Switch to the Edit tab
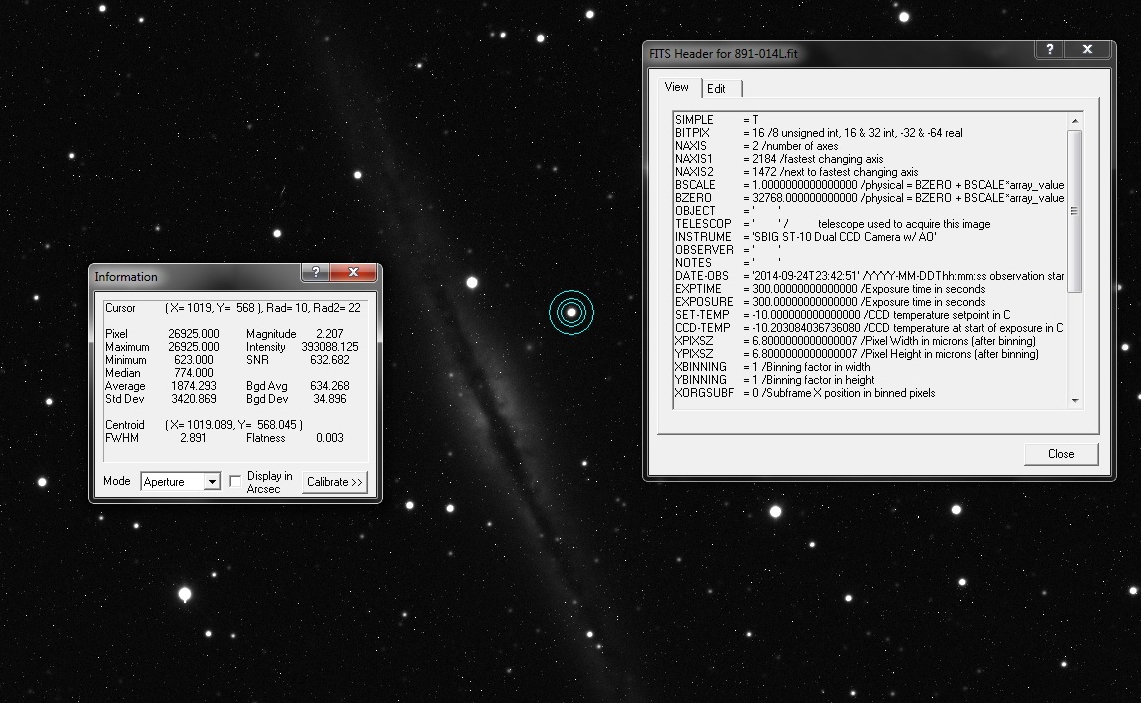This screenshot has height=703, width=1141. tap(716, 89)
